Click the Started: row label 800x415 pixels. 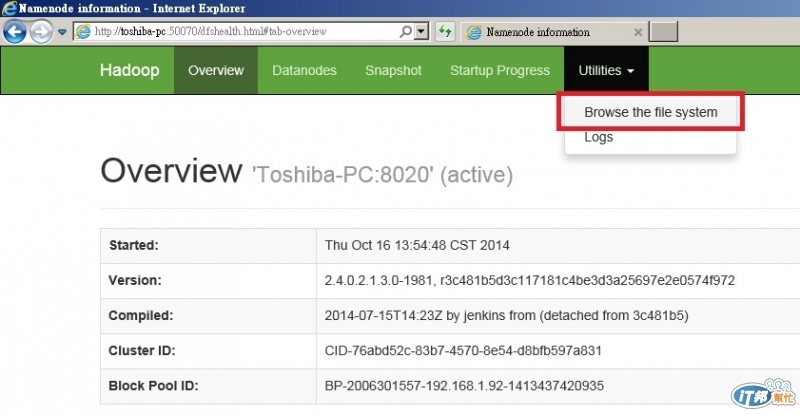(x=134, y=245)
